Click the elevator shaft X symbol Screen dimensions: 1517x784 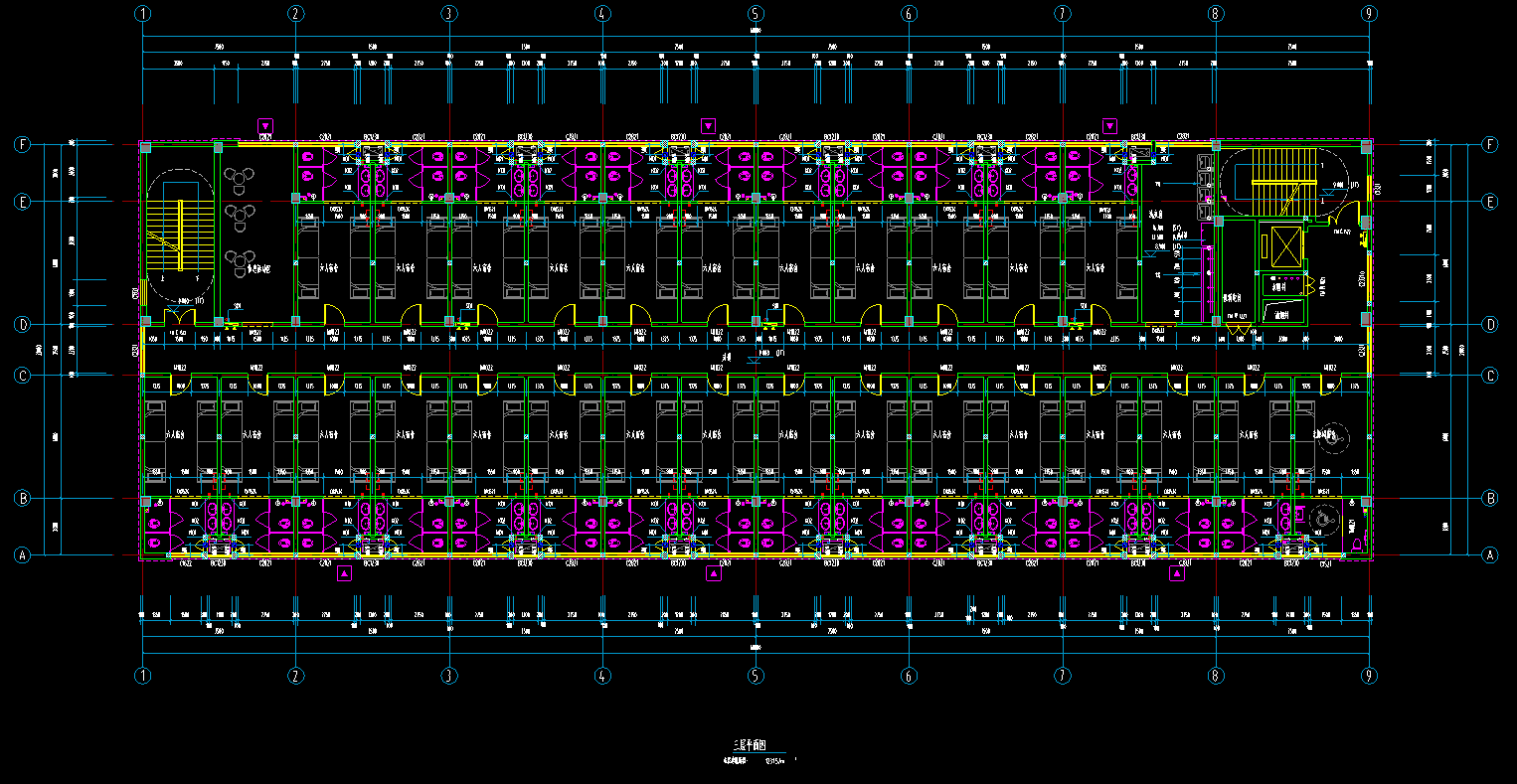1283,245
